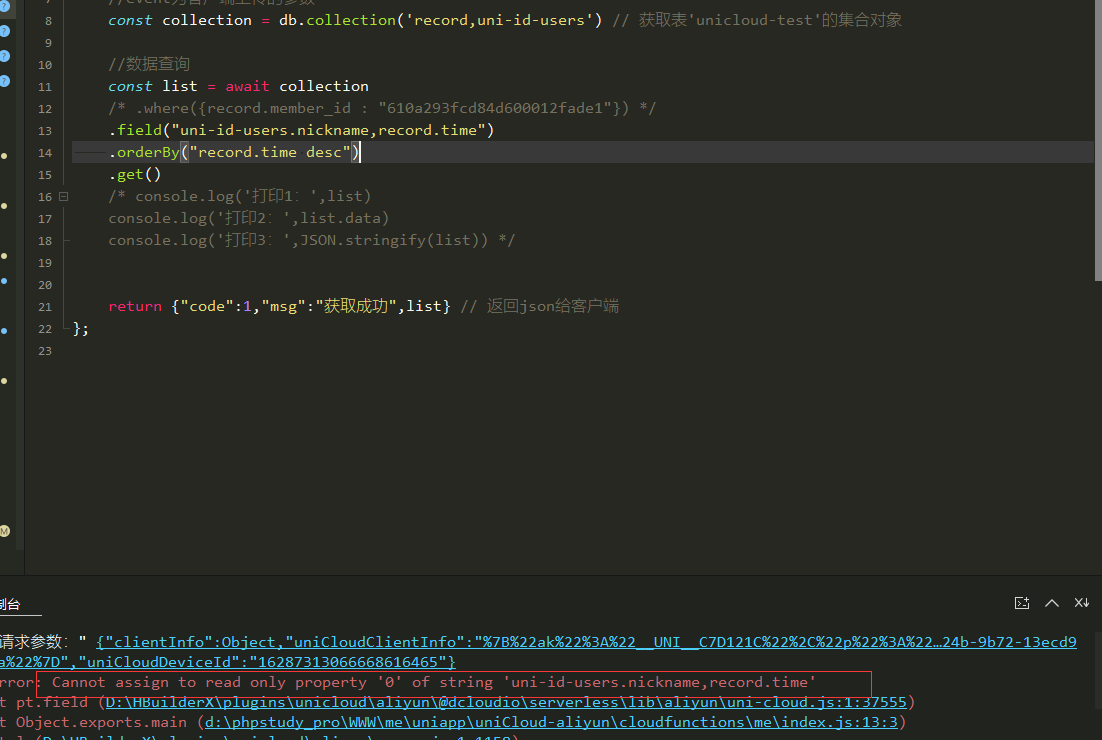Click the blue dot marker beside line 20
The height and width of the screenshot is (740, 1102).
tap(5, 281)
